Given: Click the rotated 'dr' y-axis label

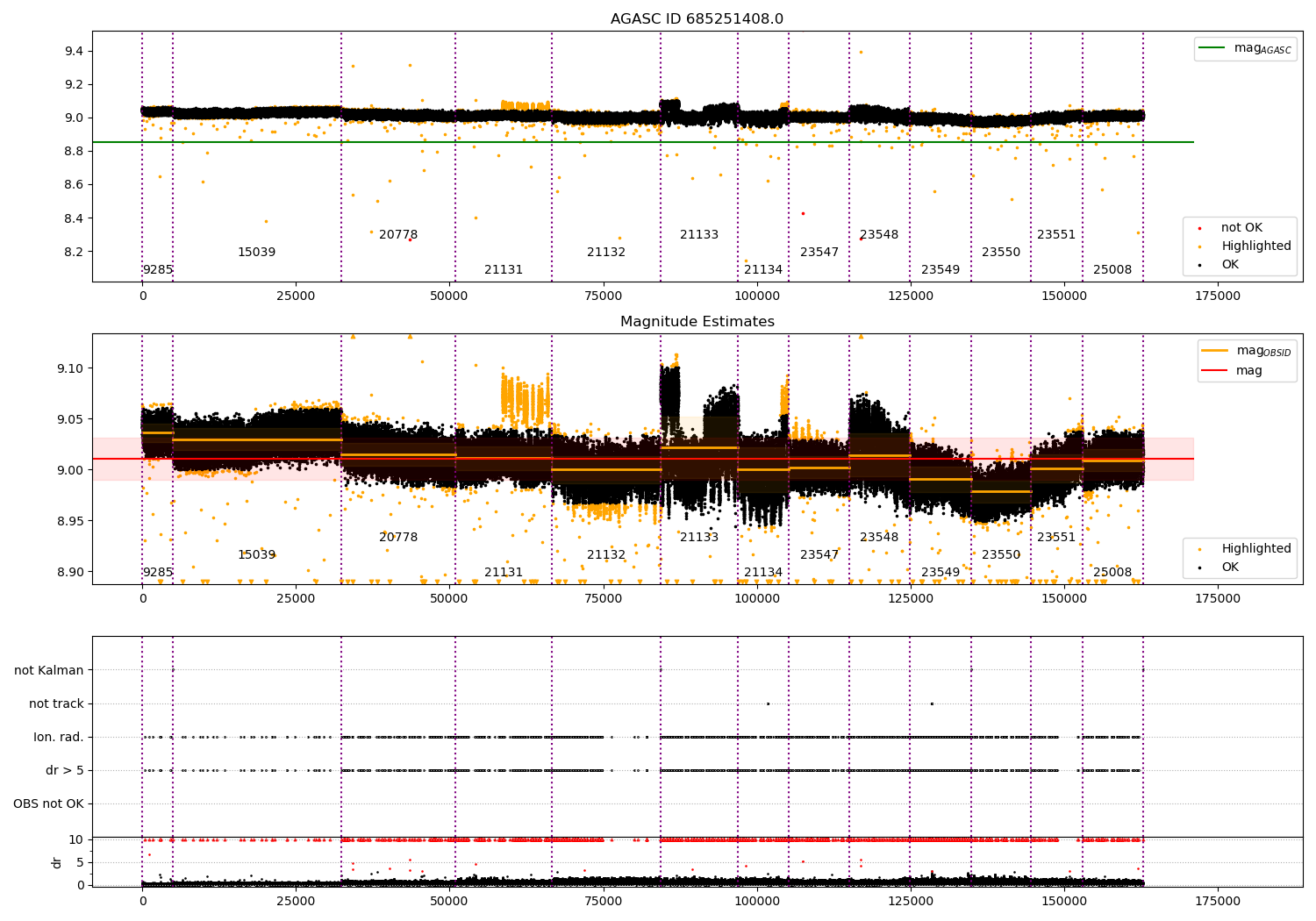Looking at the screenshot, I should [56, 862].
